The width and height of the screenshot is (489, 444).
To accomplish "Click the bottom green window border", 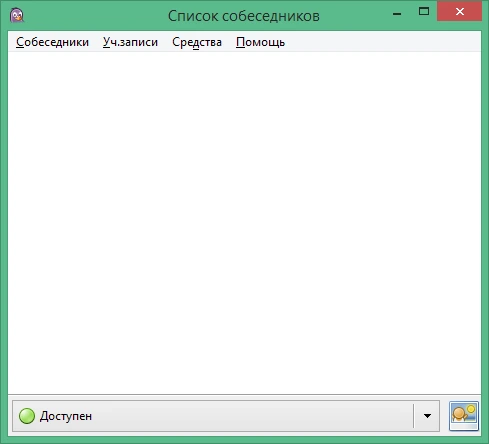I will [x=244, y=440].
